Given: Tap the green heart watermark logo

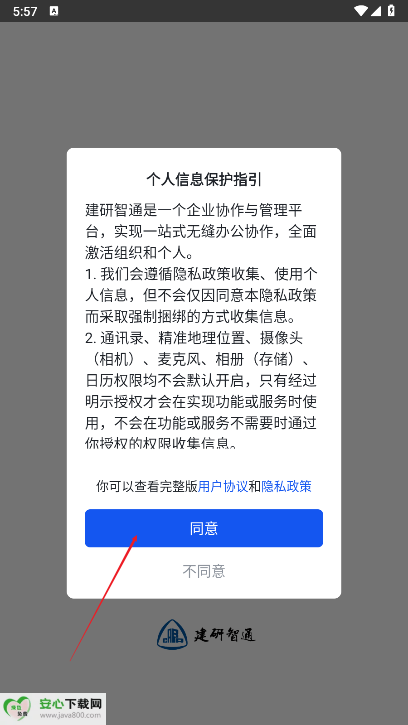Looking at the screenshot, I should [18, 708].
